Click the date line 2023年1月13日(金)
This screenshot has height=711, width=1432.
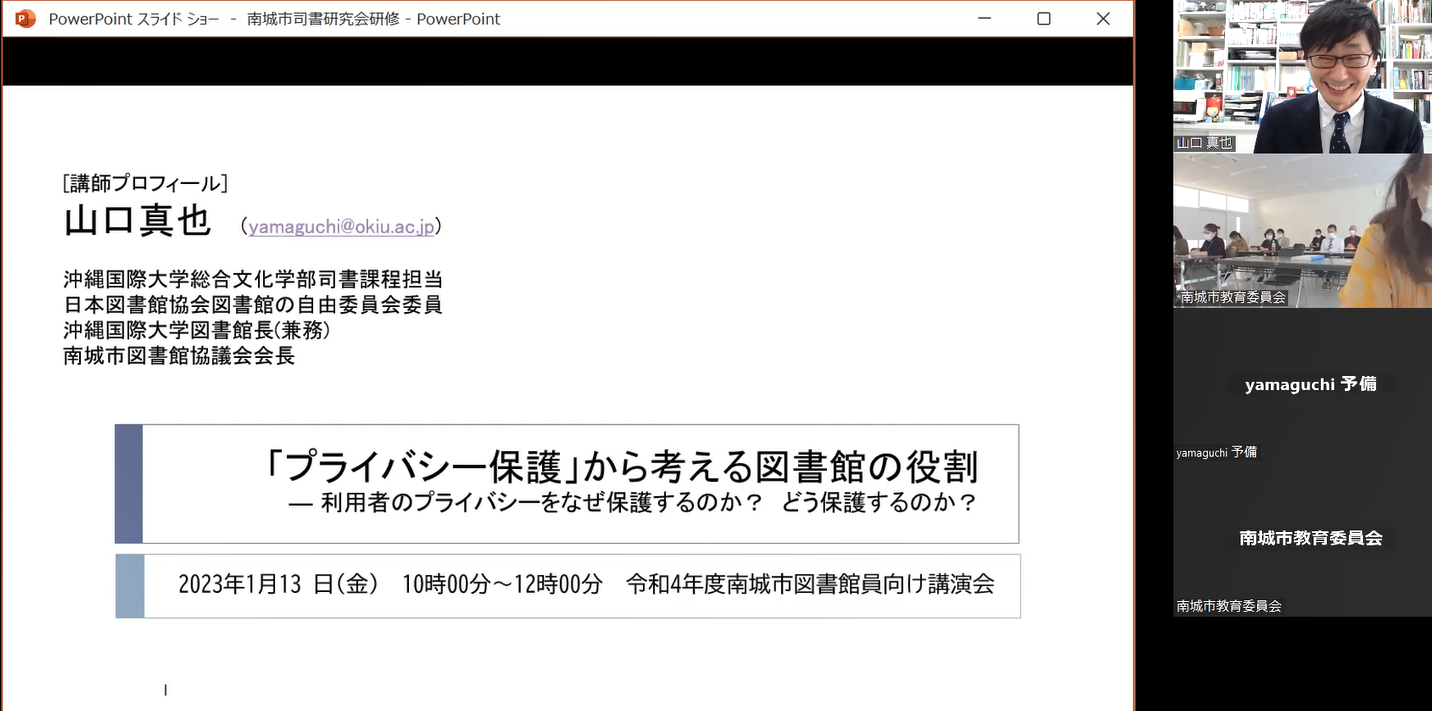(x=278, y=585)
